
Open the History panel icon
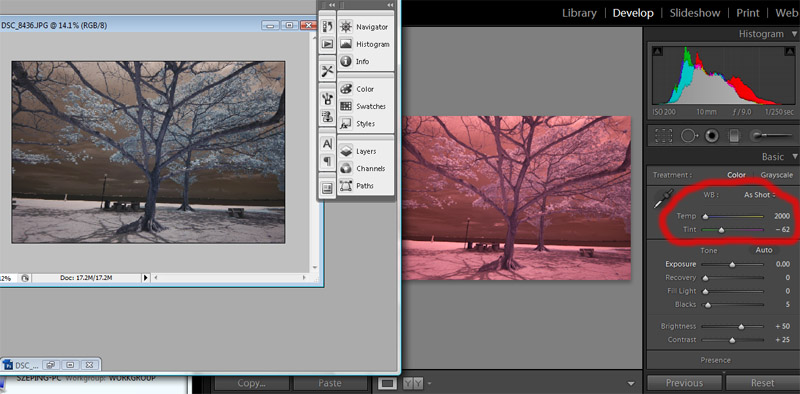[327, 27]
